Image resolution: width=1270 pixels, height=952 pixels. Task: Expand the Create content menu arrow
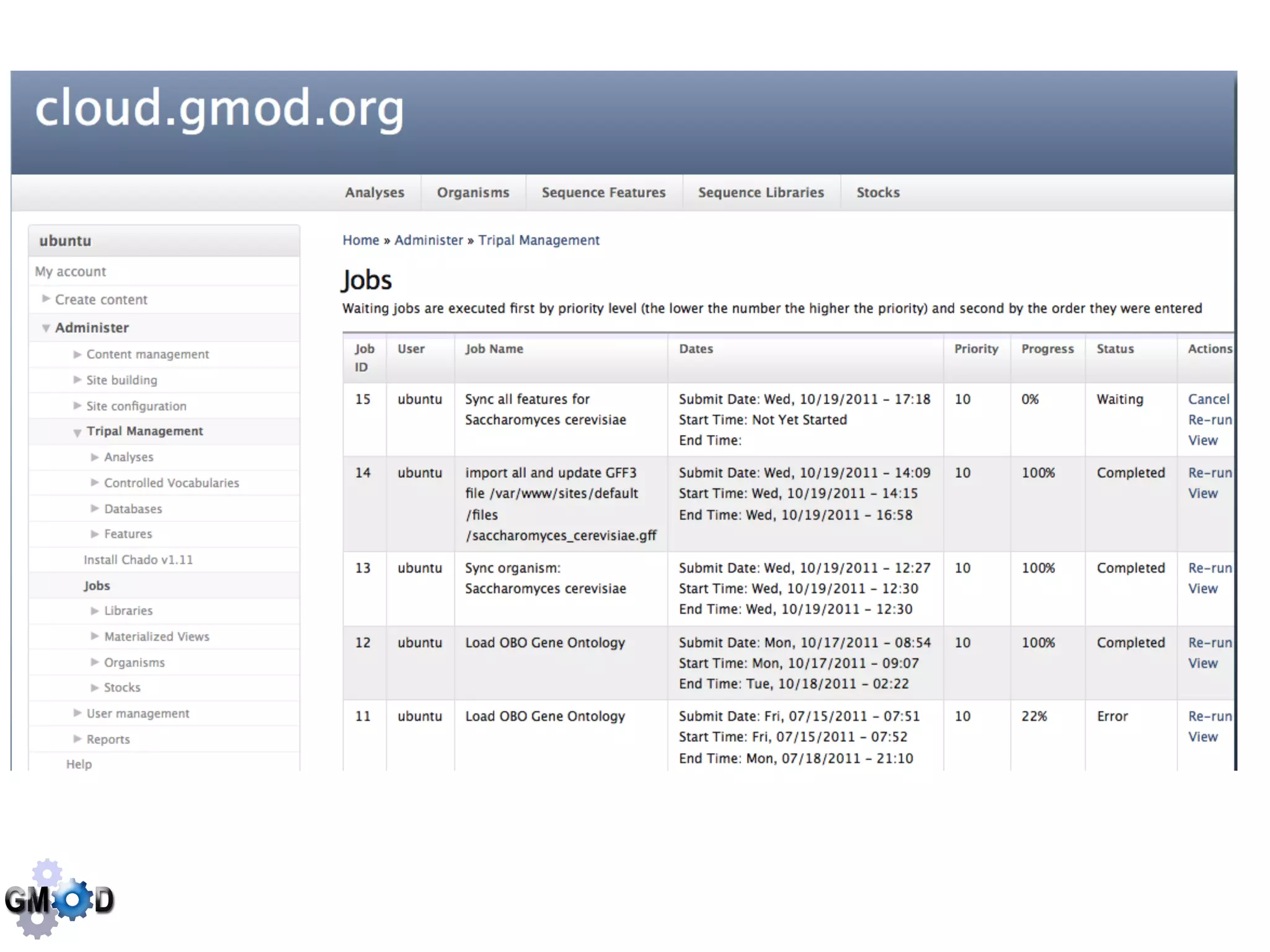46,299
